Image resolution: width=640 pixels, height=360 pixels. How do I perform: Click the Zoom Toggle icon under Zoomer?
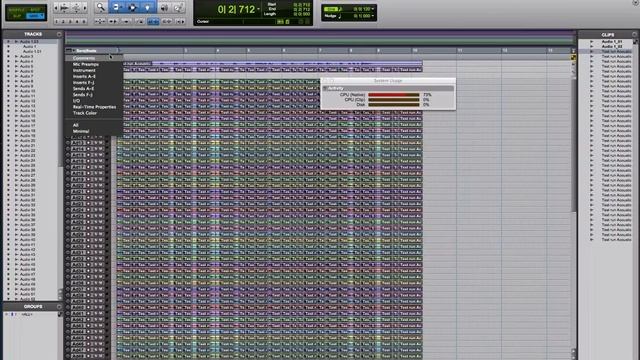tap(100, 22)
